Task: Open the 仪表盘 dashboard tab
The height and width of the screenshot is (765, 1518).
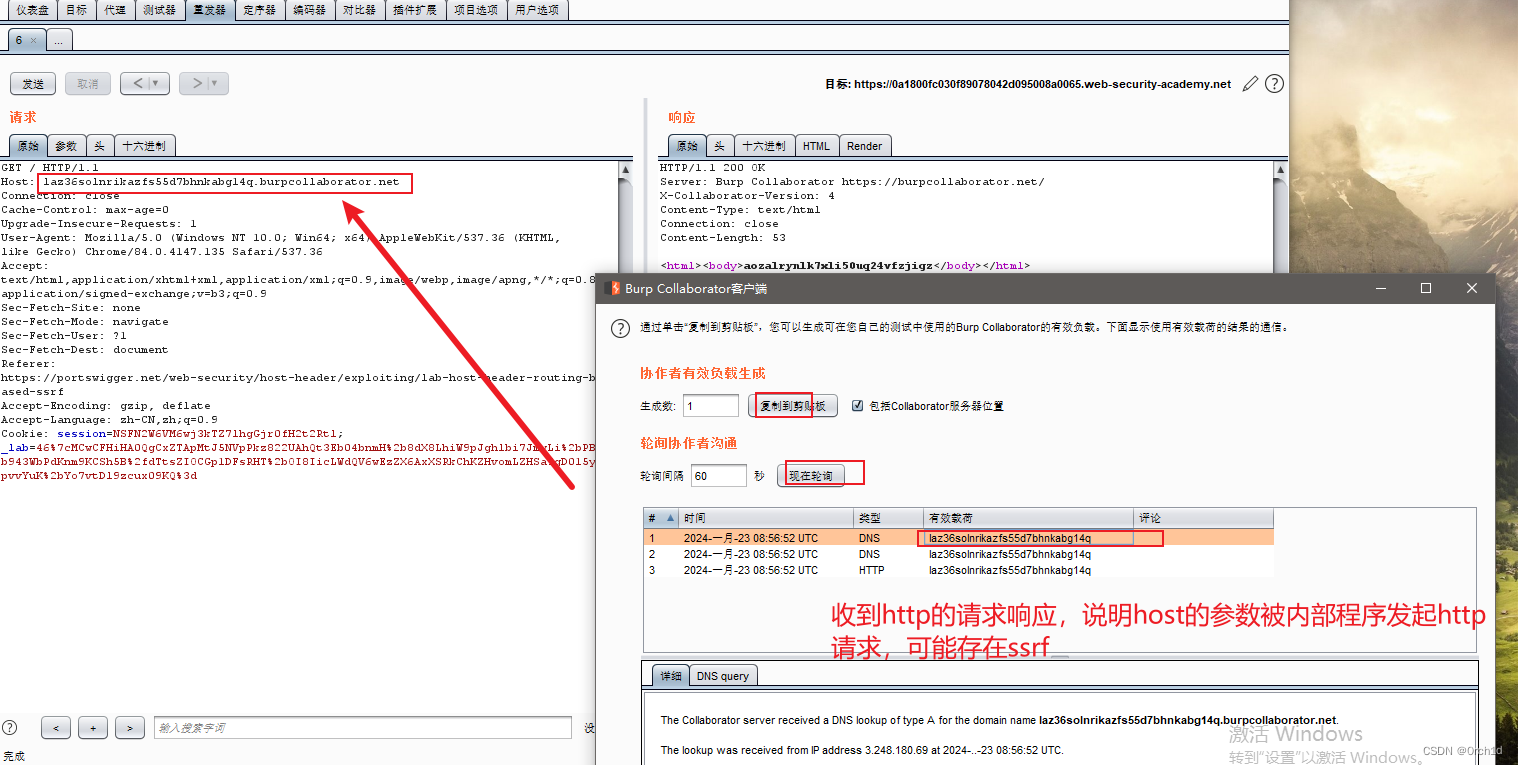Action: [x=33, y=10]
